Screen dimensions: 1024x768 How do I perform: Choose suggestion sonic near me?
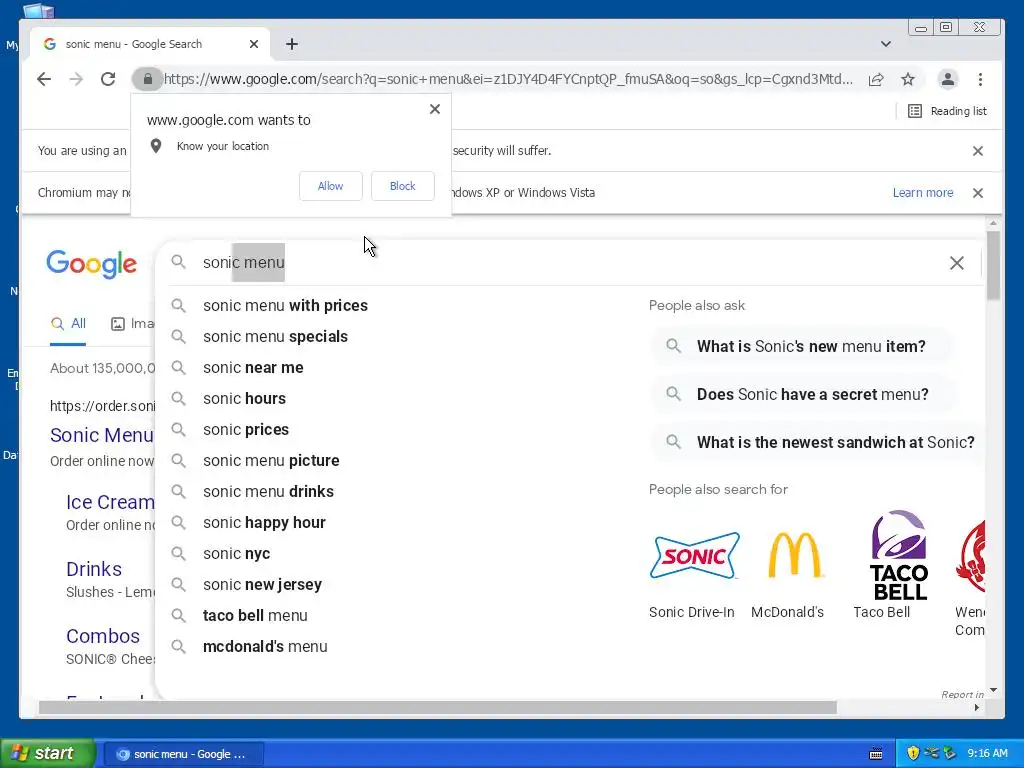pyautogui.click(x=253, y=368)
